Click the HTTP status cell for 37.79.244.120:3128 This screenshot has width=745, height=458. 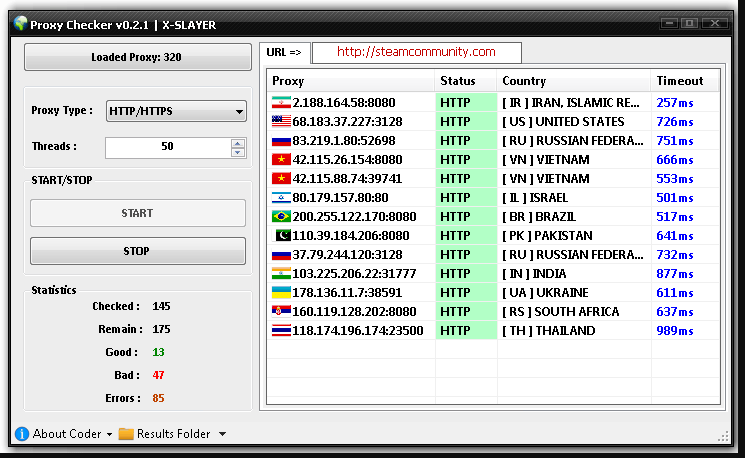(466, 255)
